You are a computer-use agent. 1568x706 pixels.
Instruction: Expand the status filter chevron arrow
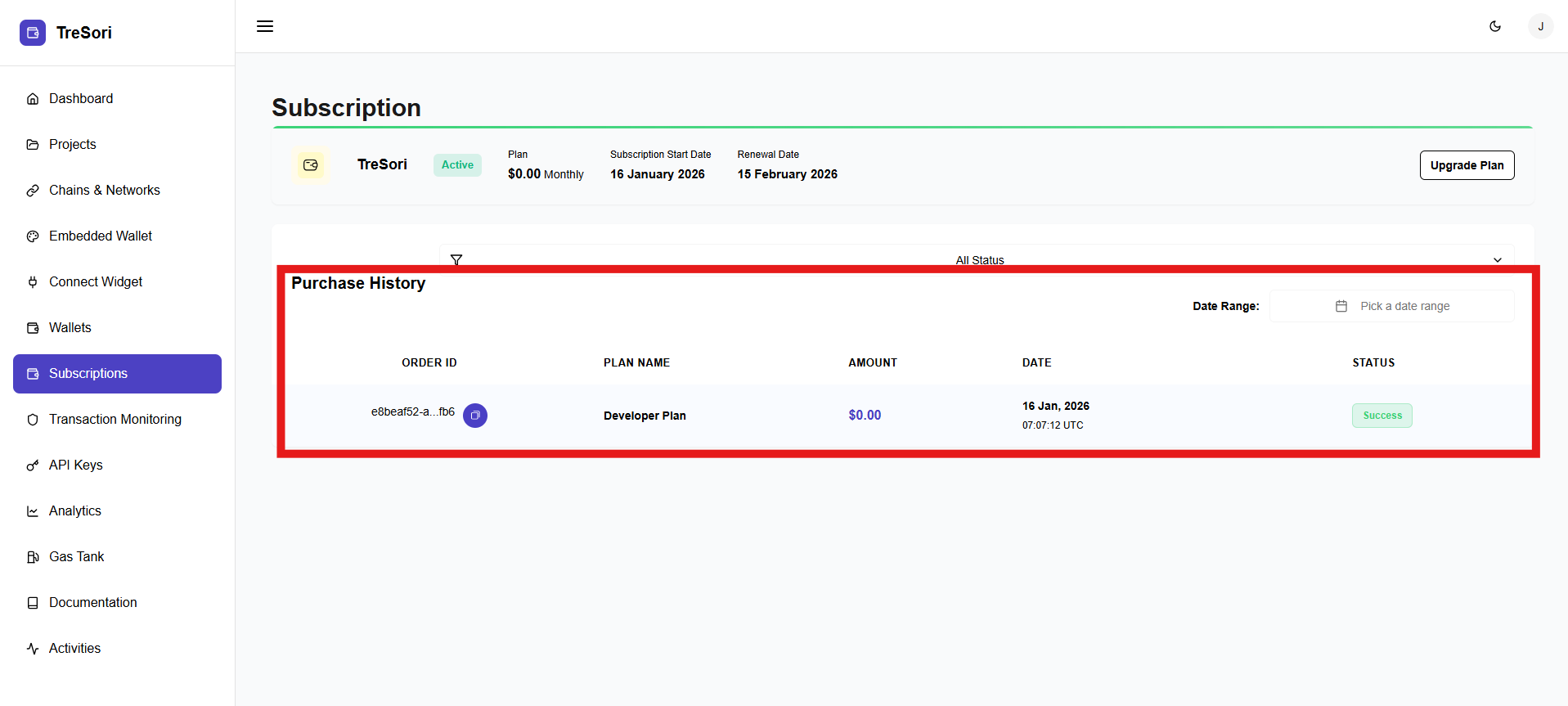(x=1498, y=259)
